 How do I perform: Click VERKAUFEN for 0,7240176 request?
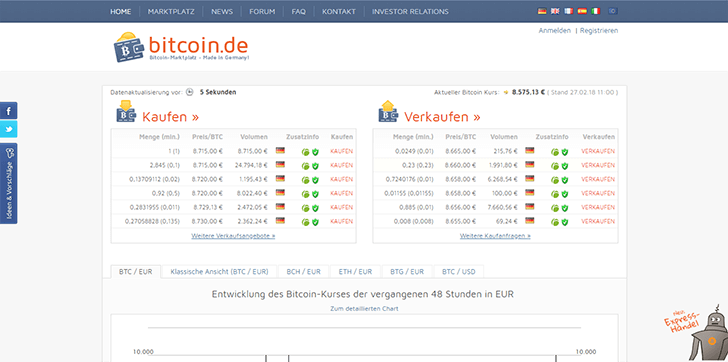(x=598, y=179)
